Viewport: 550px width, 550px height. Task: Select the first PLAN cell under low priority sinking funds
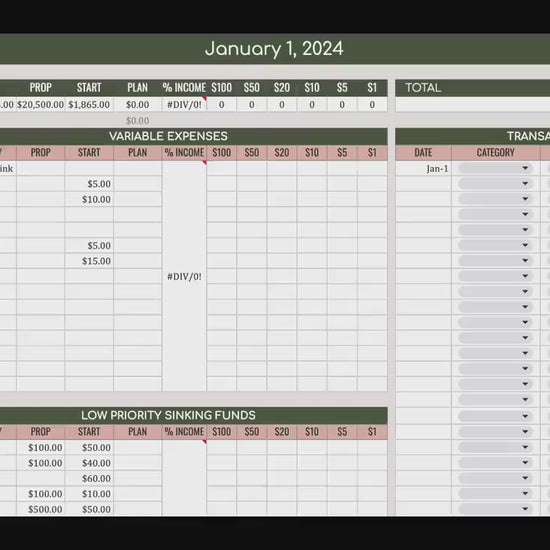click(138, 447)
